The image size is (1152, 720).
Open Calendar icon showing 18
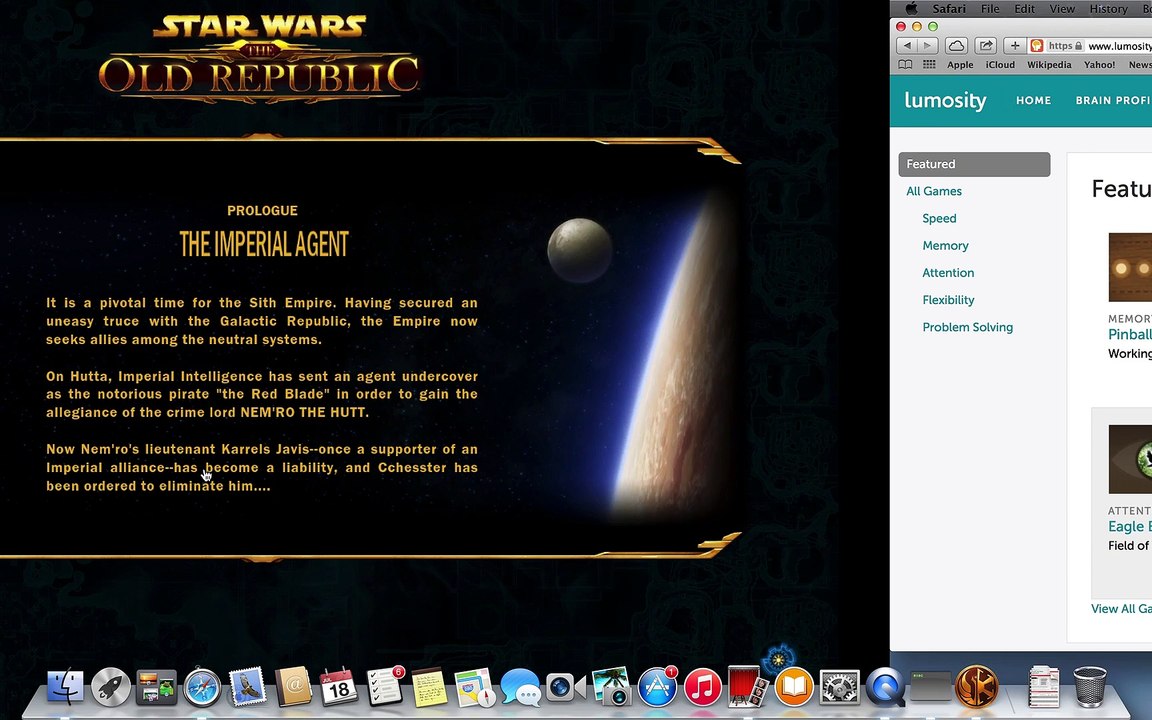tap(339, 687)
